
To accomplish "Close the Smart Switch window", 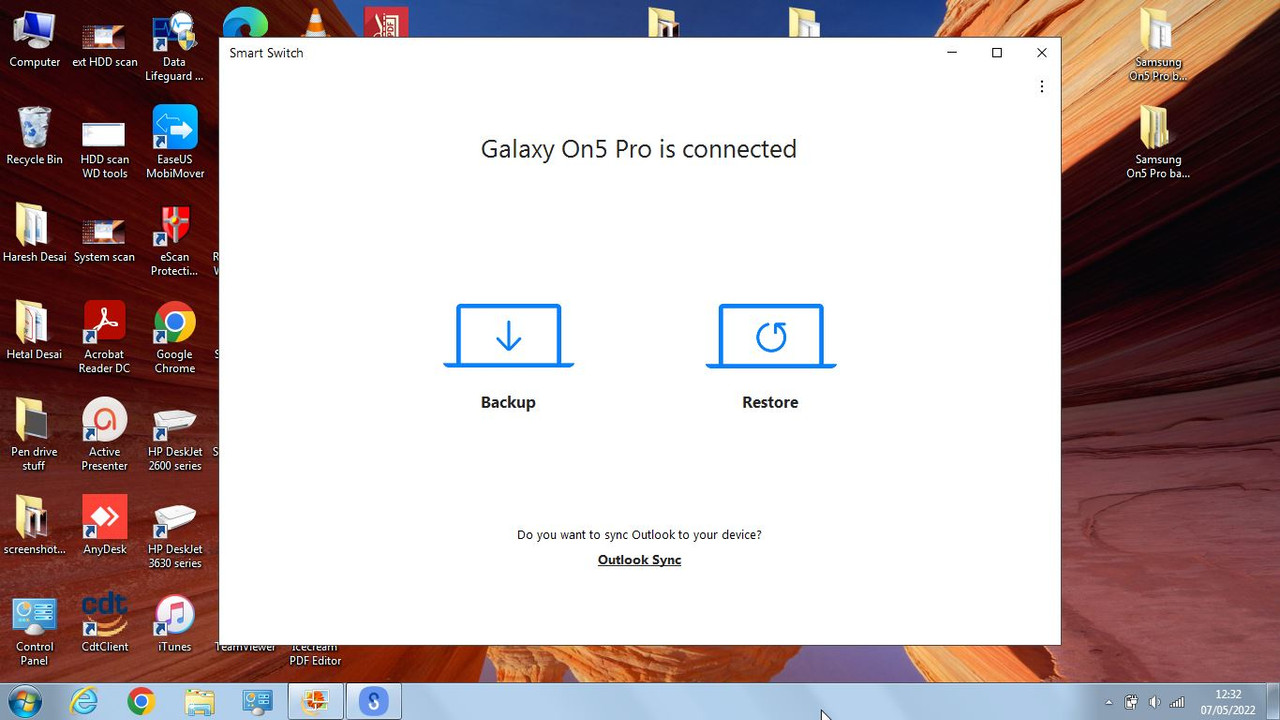I will point(1041,53).
